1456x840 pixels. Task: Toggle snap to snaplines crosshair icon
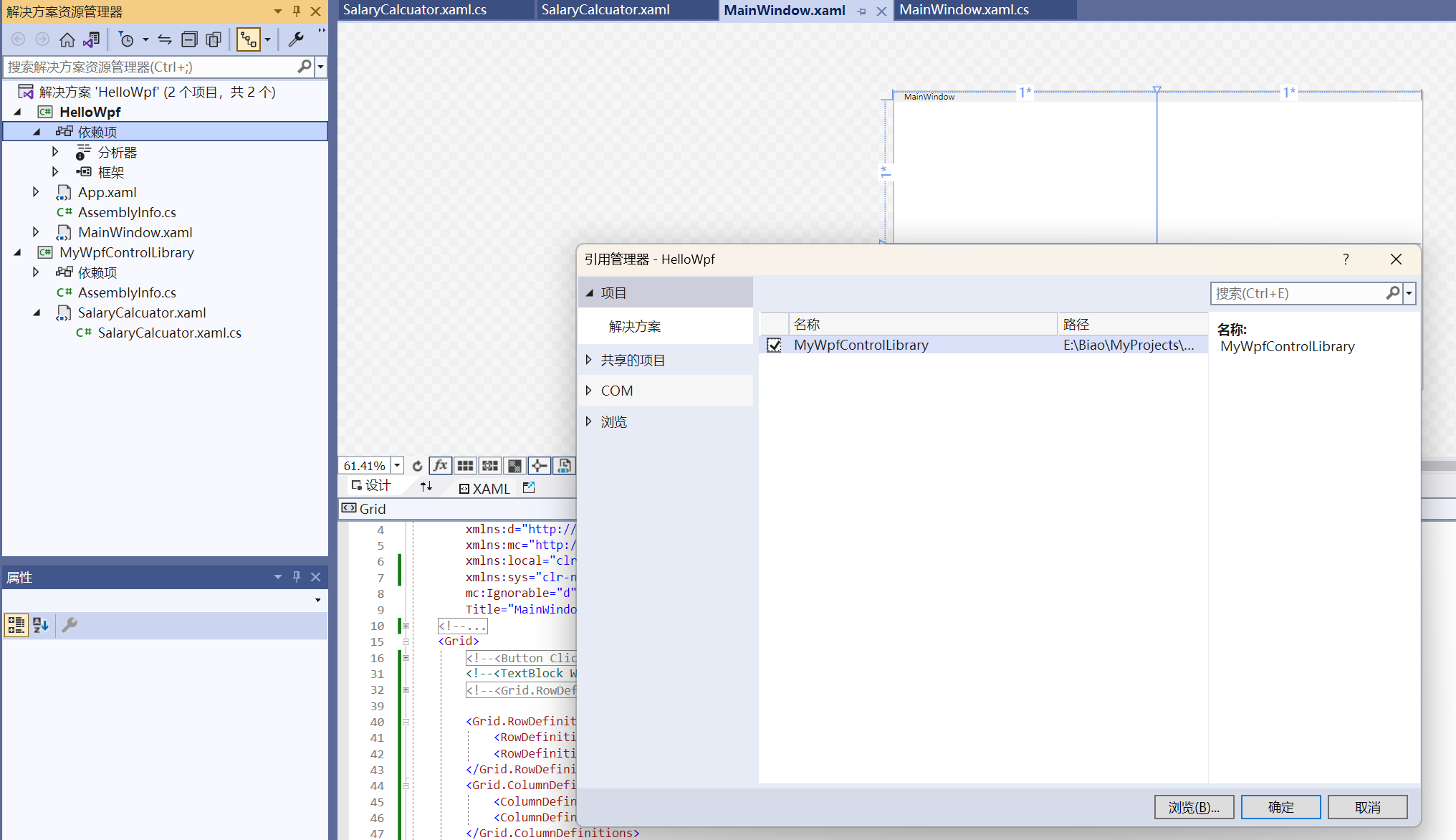[x=539, y=466]
